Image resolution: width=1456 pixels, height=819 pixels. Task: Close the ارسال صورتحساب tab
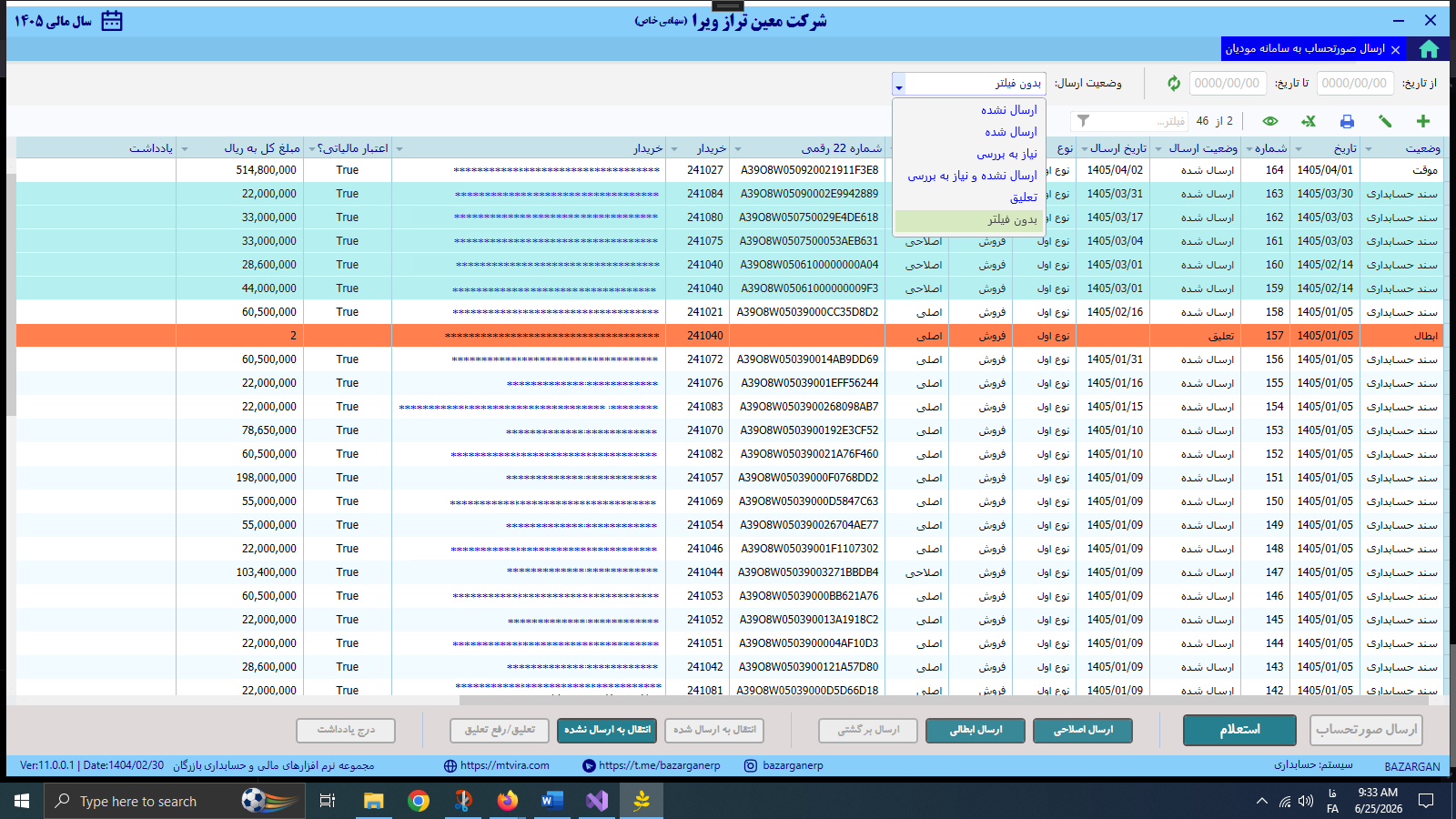point(1395,49)
